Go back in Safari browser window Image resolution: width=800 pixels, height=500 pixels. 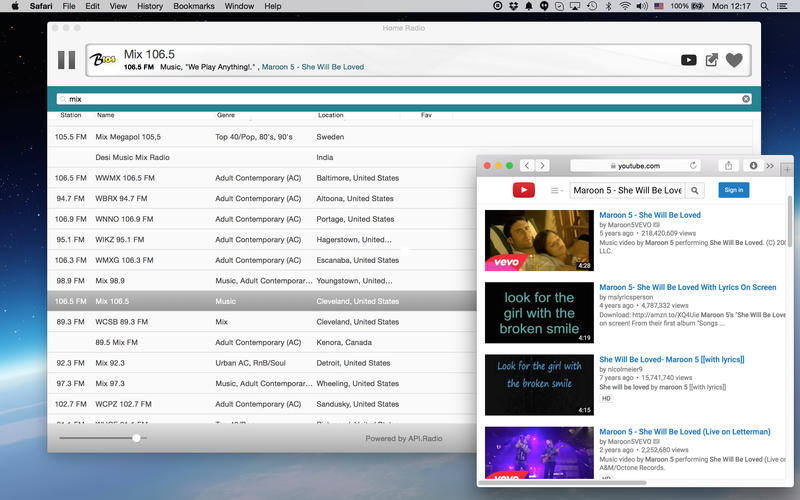point(526,166)
